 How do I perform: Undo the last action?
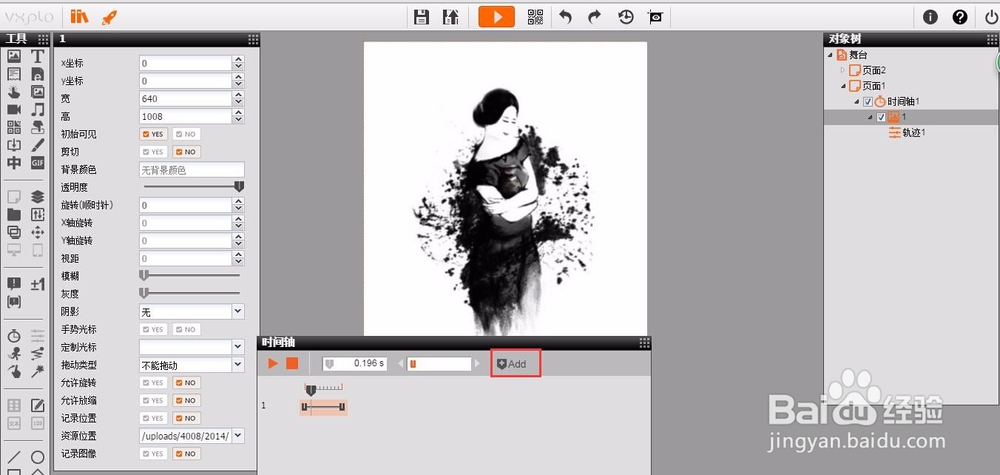(565, 17)
